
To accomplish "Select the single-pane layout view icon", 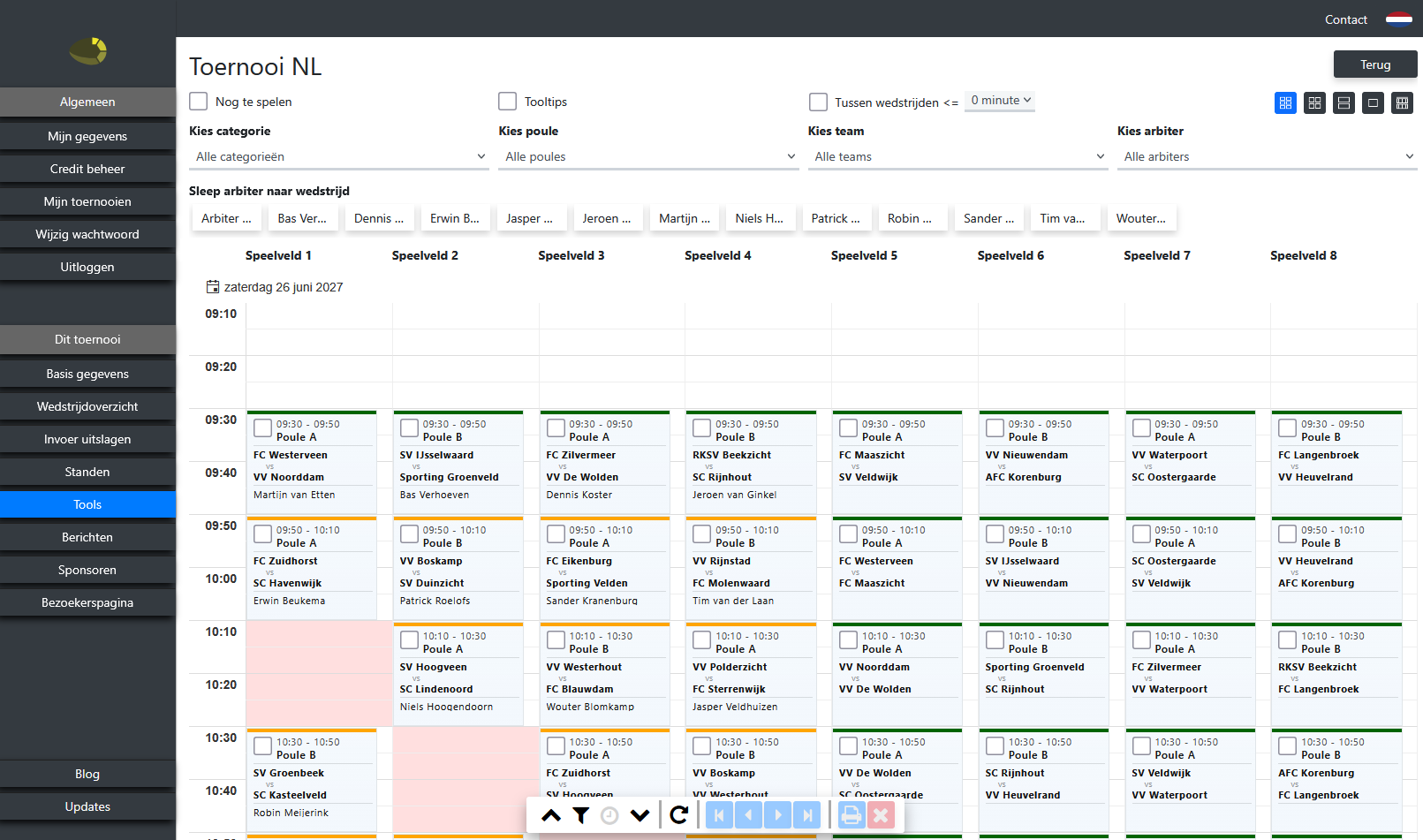I will [x=1373, y=102].
